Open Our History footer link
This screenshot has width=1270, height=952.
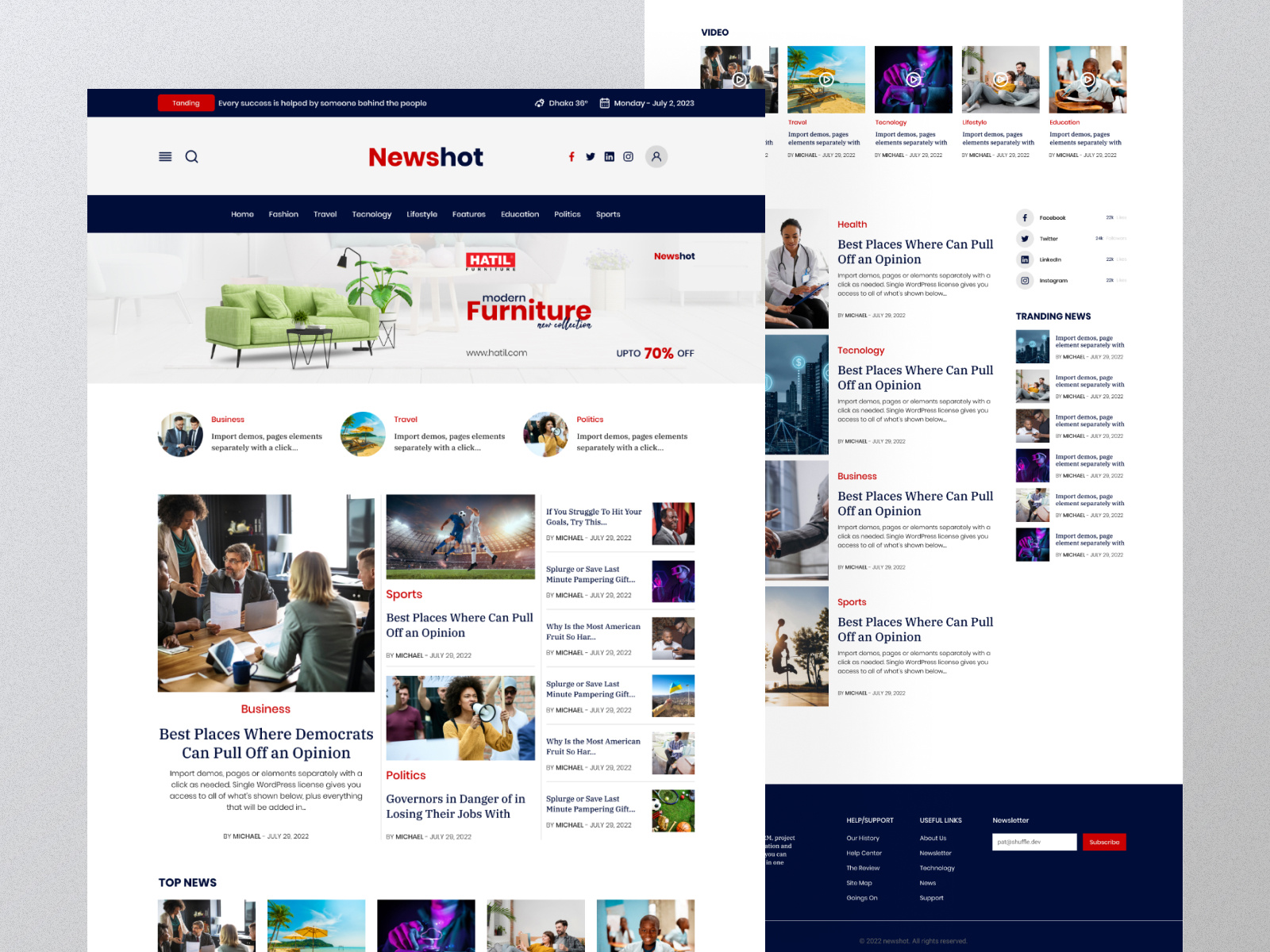point(863,839)
